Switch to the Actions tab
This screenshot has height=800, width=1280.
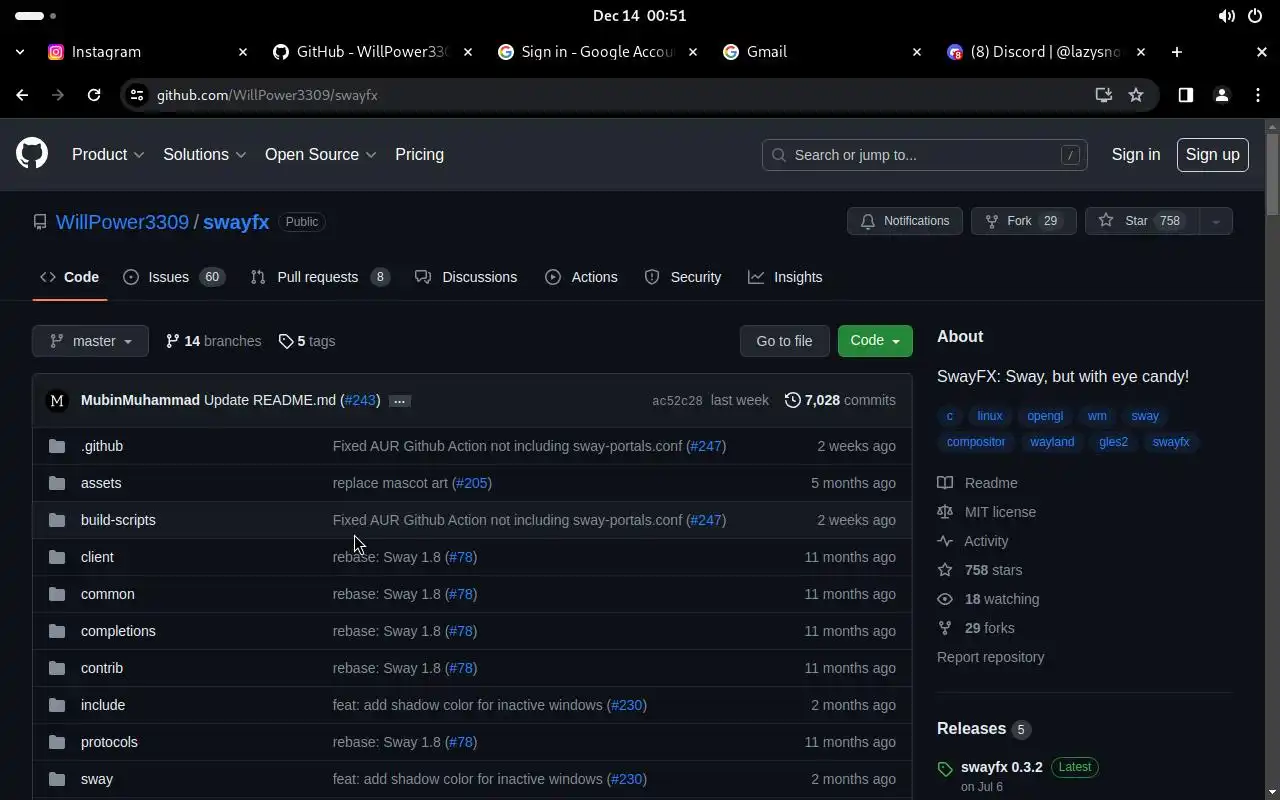(x=581, y=277)
